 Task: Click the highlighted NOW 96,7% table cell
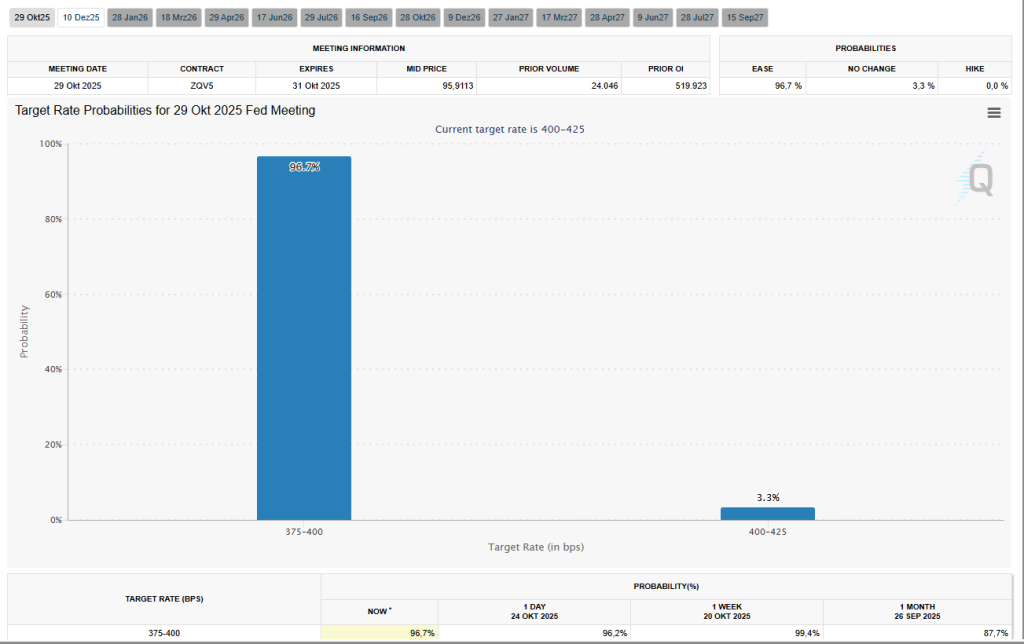[380, 633]
